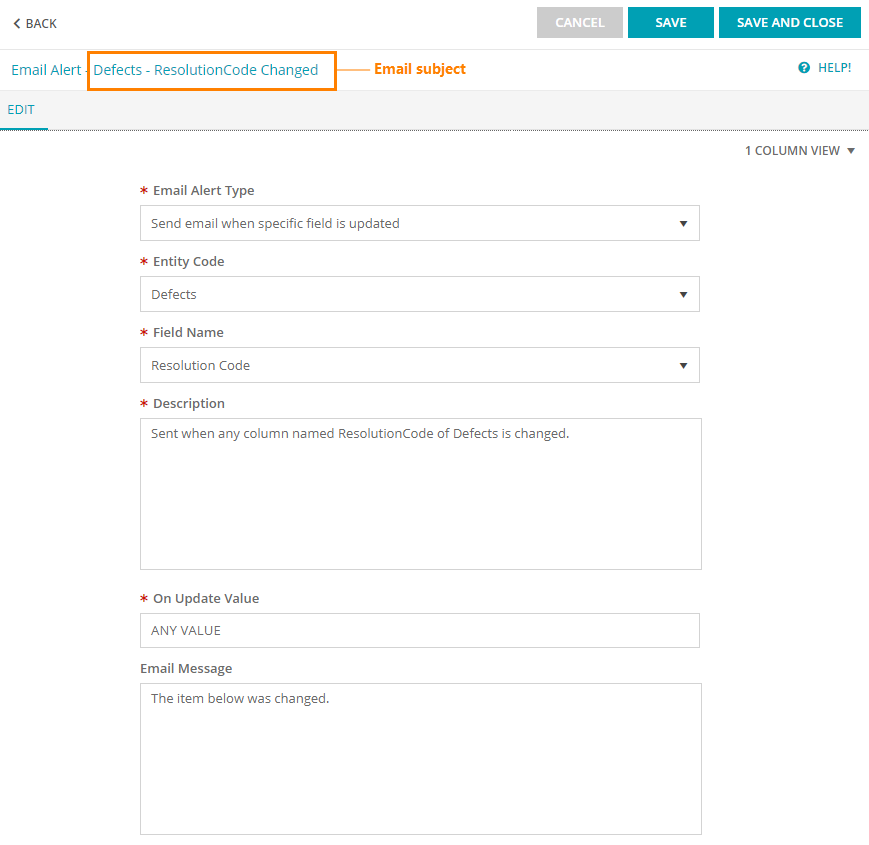Click the SAVE button
This screenshot has height=845, width=869.
(x=670, y=23)
